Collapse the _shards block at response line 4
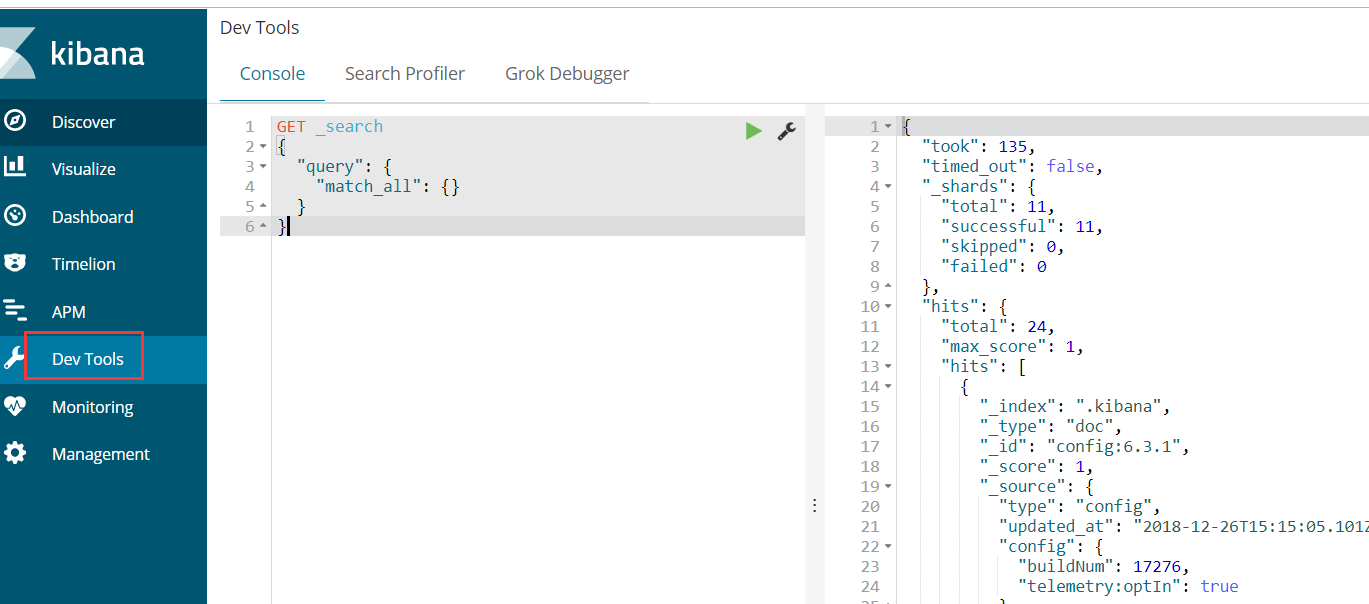The image size is (1369, 604). pos(888,187)
